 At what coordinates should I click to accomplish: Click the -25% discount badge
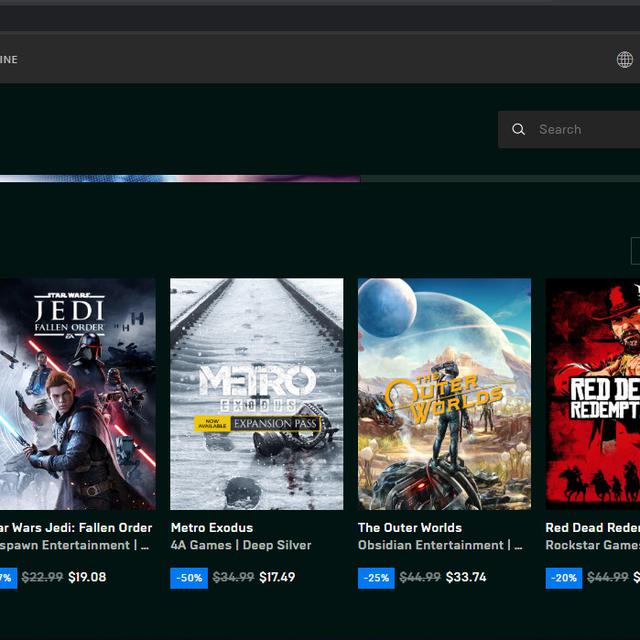pos(376,578)
